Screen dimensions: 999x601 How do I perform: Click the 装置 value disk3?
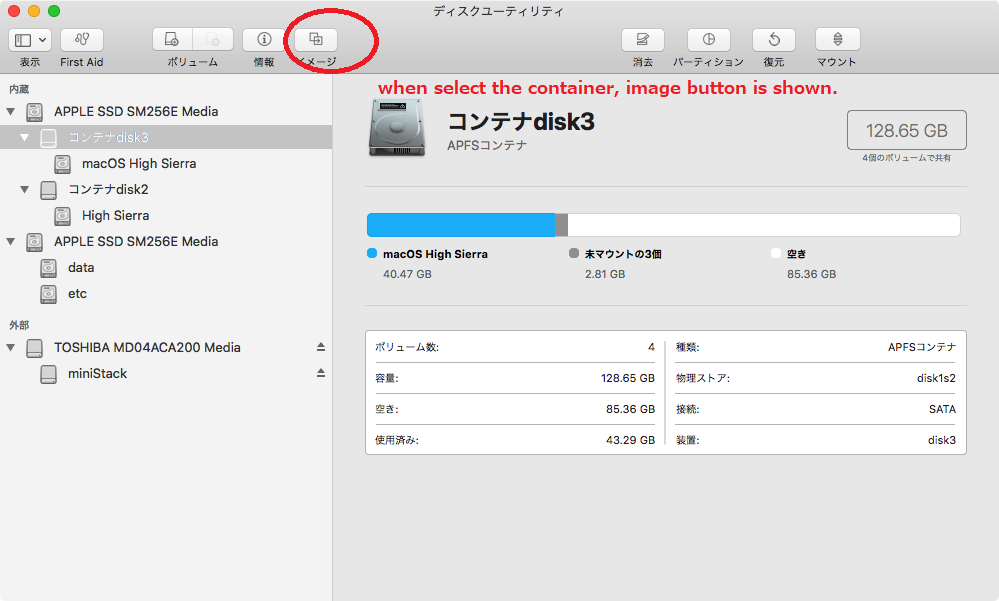pos(942,440)
